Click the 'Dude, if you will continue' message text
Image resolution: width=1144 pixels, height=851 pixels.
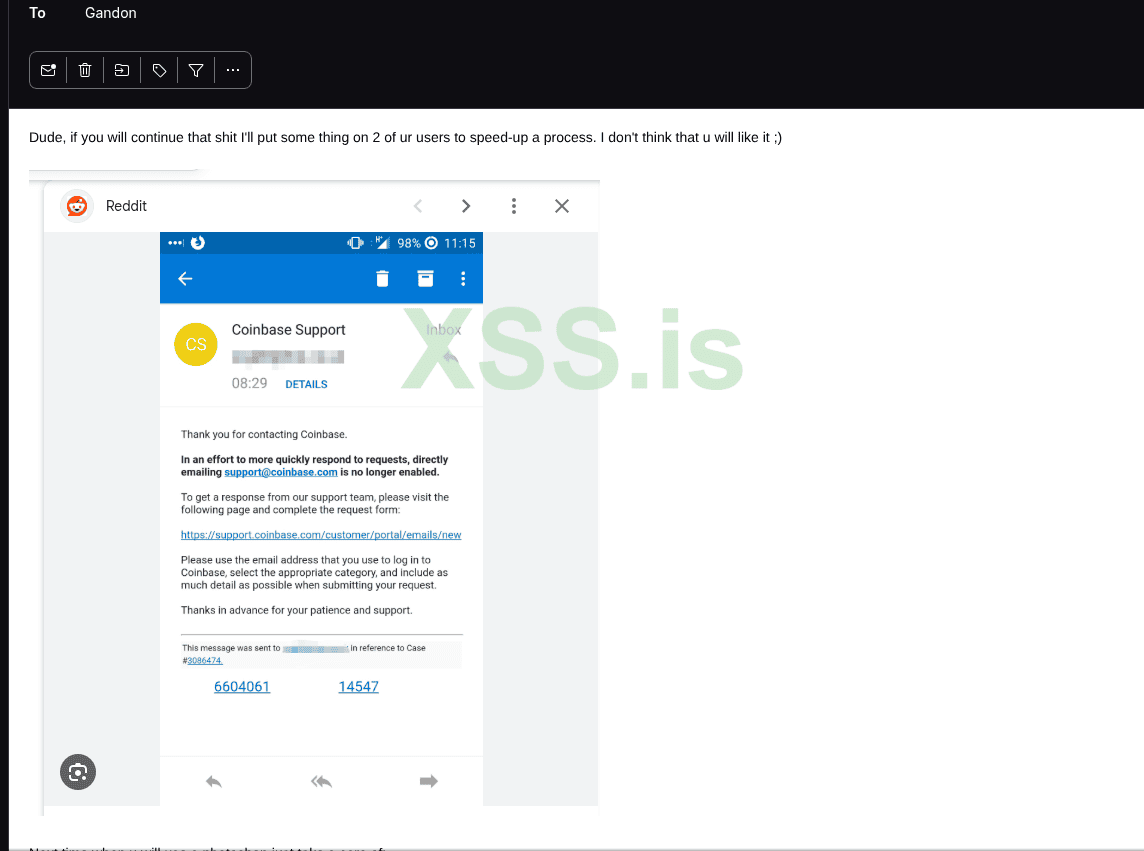click(x=405, y=137)
